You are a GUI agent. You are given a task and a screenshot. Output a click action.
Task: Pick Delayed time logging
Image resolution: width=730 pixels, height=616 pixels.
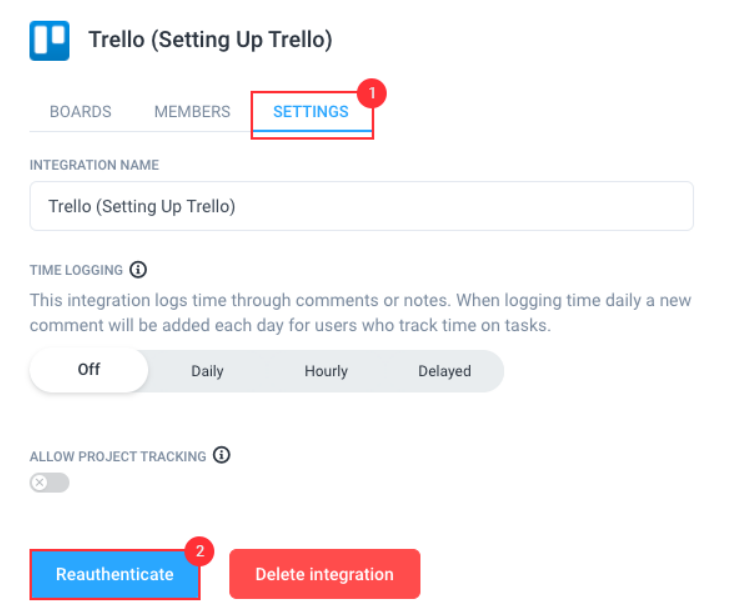click(x=444, y=371)
